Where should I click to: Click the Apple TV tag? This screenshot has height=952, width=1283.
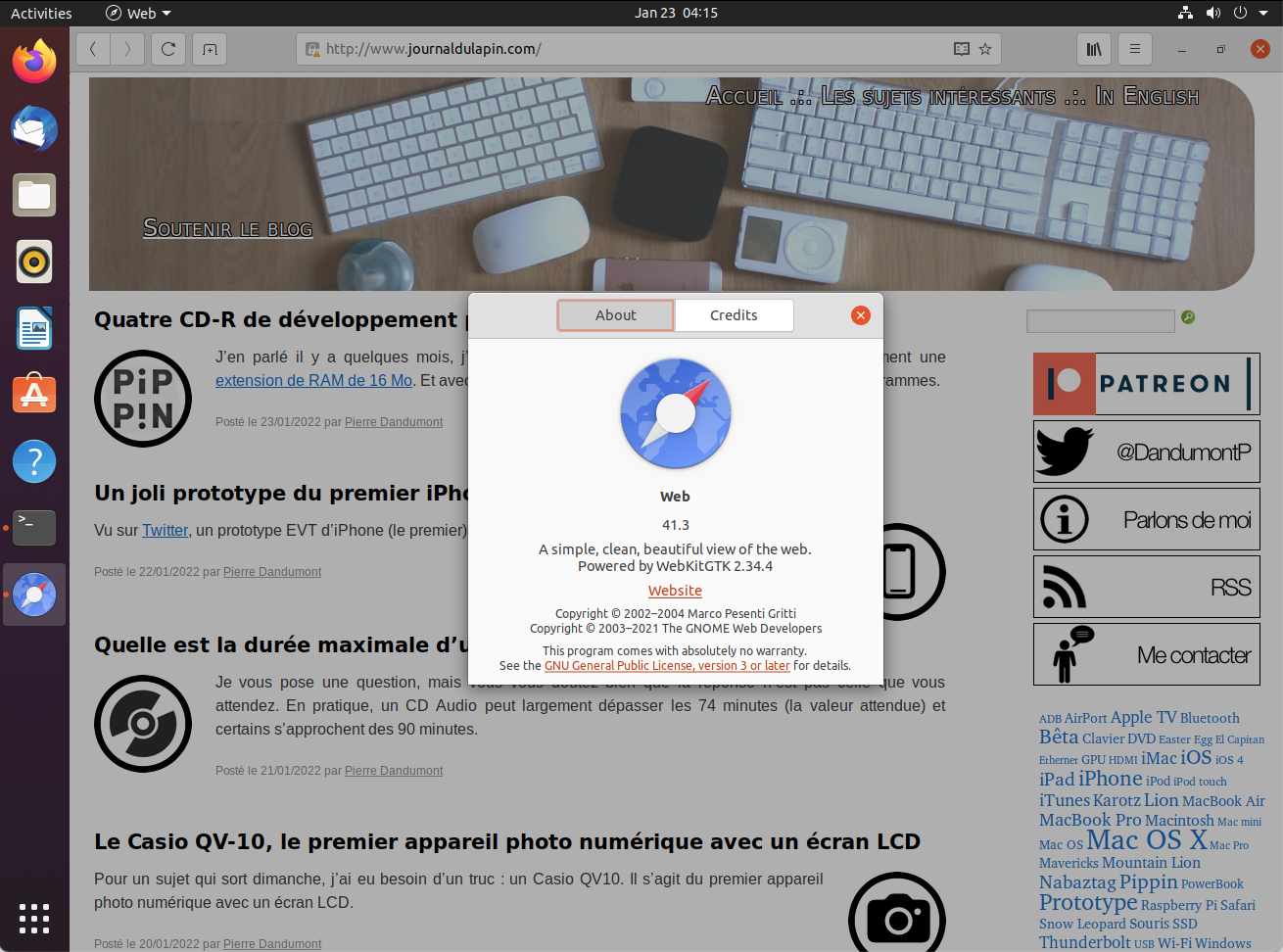pyautogui.click(x=1144, y=717)
